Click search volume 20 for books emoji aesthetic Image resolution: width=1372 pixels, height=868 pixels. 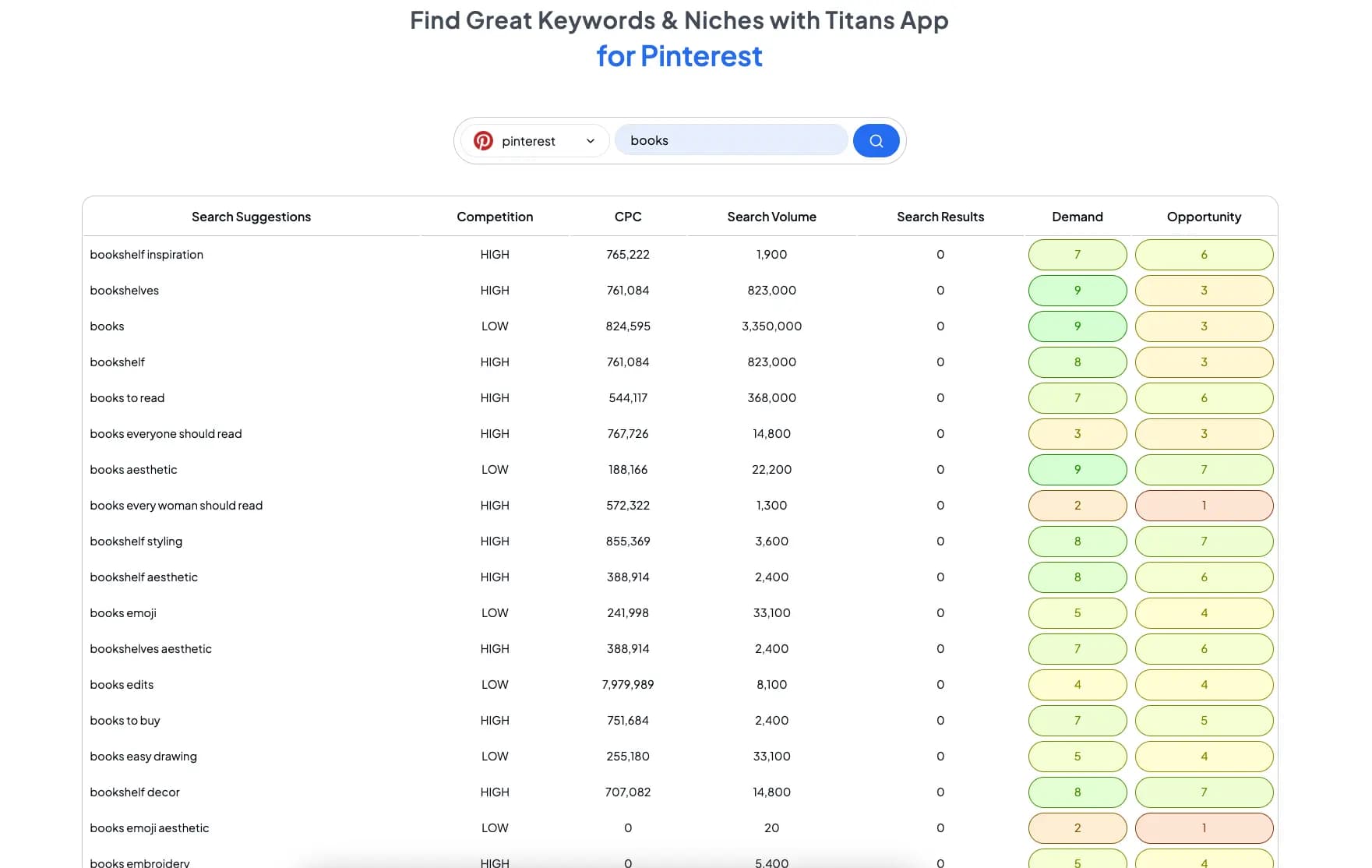click(x=771, y=828)
